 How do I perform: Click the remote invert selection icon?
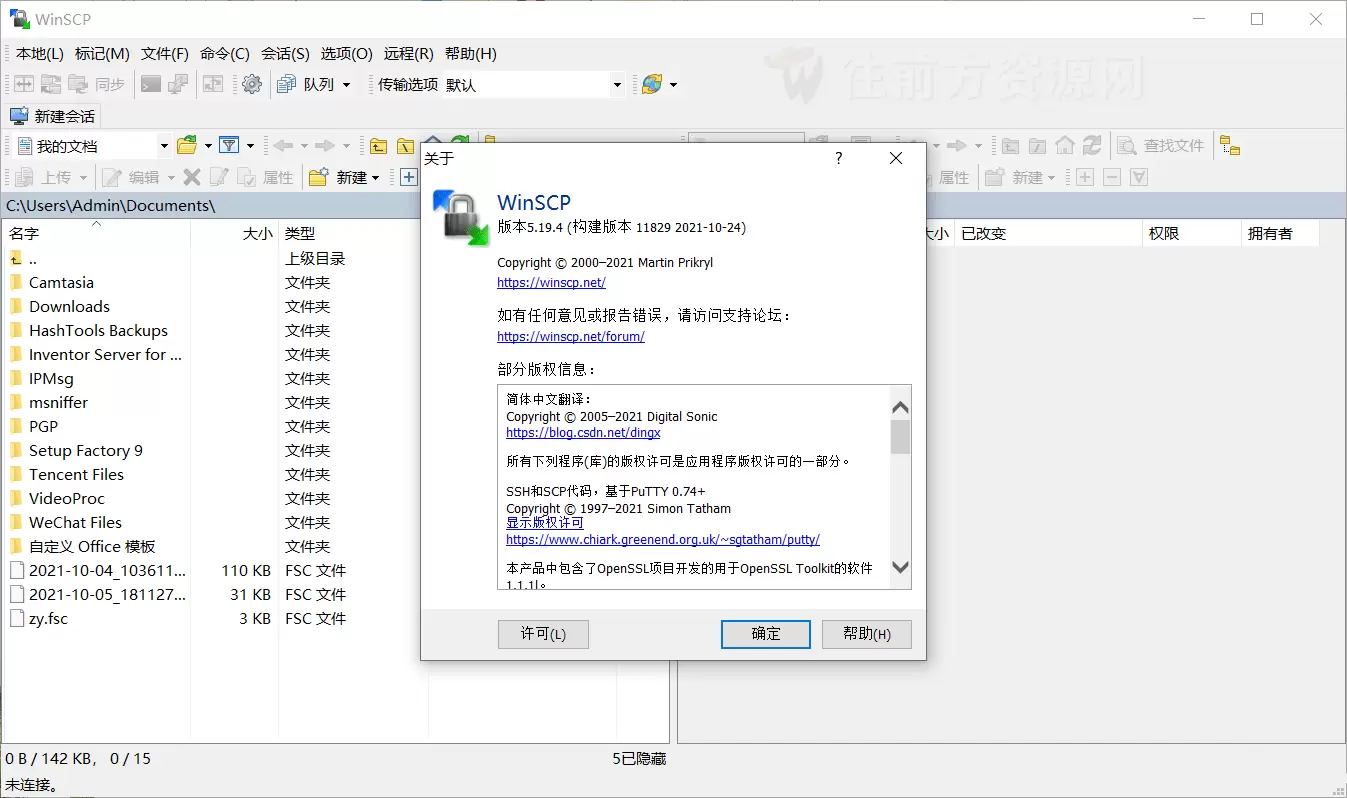click(x=1138, y=177)
